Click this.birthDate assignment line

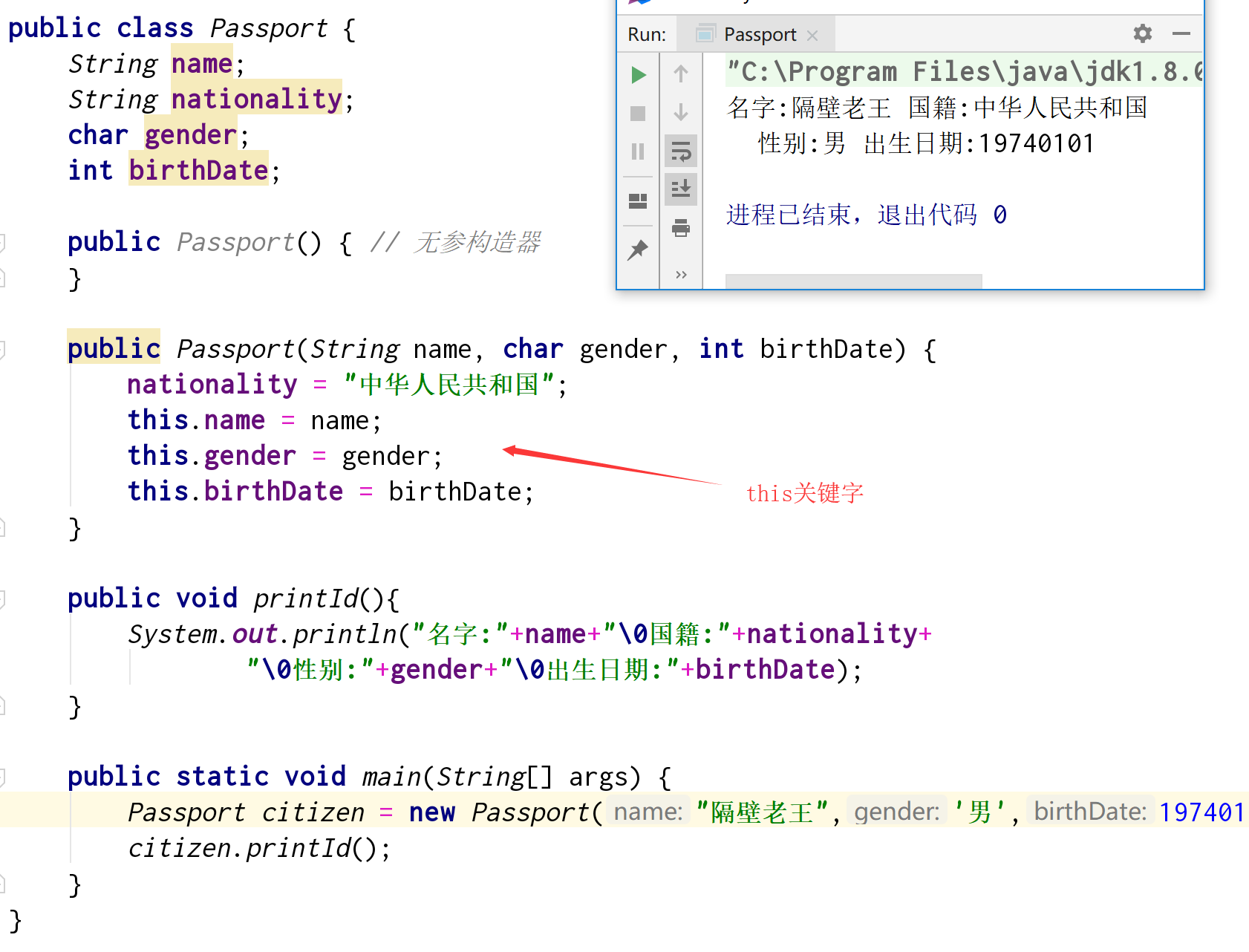(x=330, y=492)
